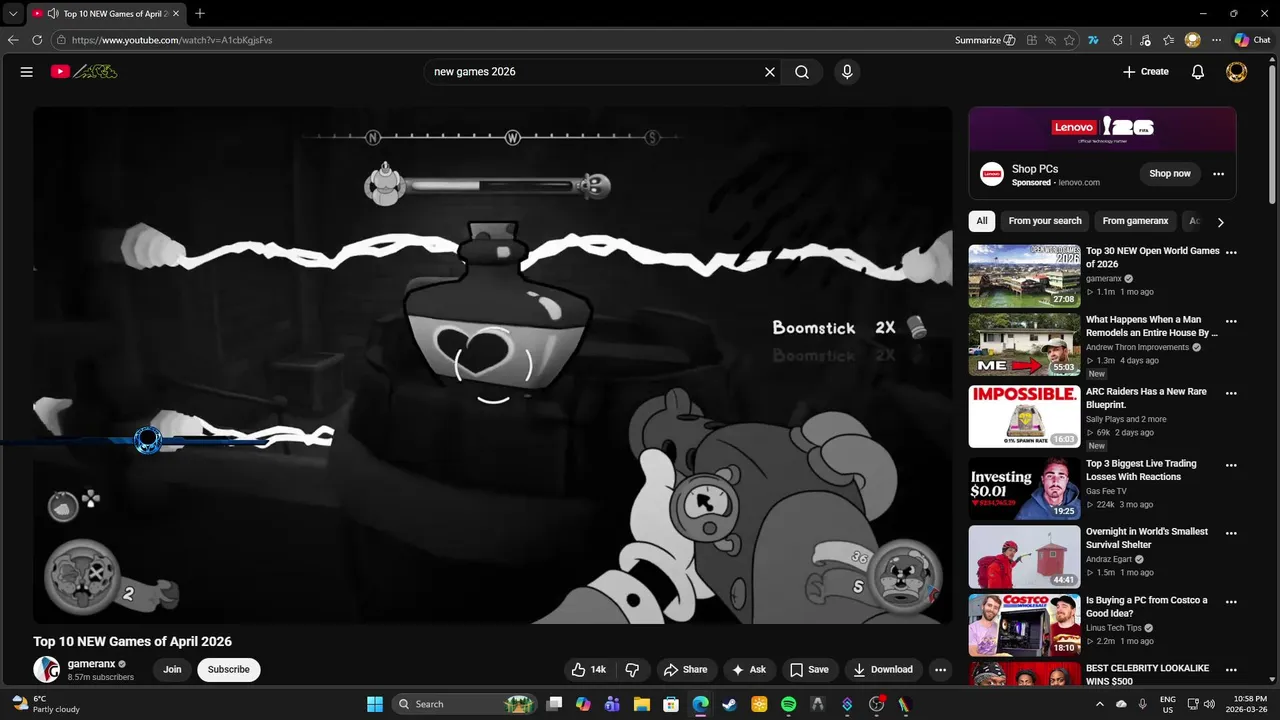Go back in the browser
This screenshot has height=720, width=1280.
(13, 40)
